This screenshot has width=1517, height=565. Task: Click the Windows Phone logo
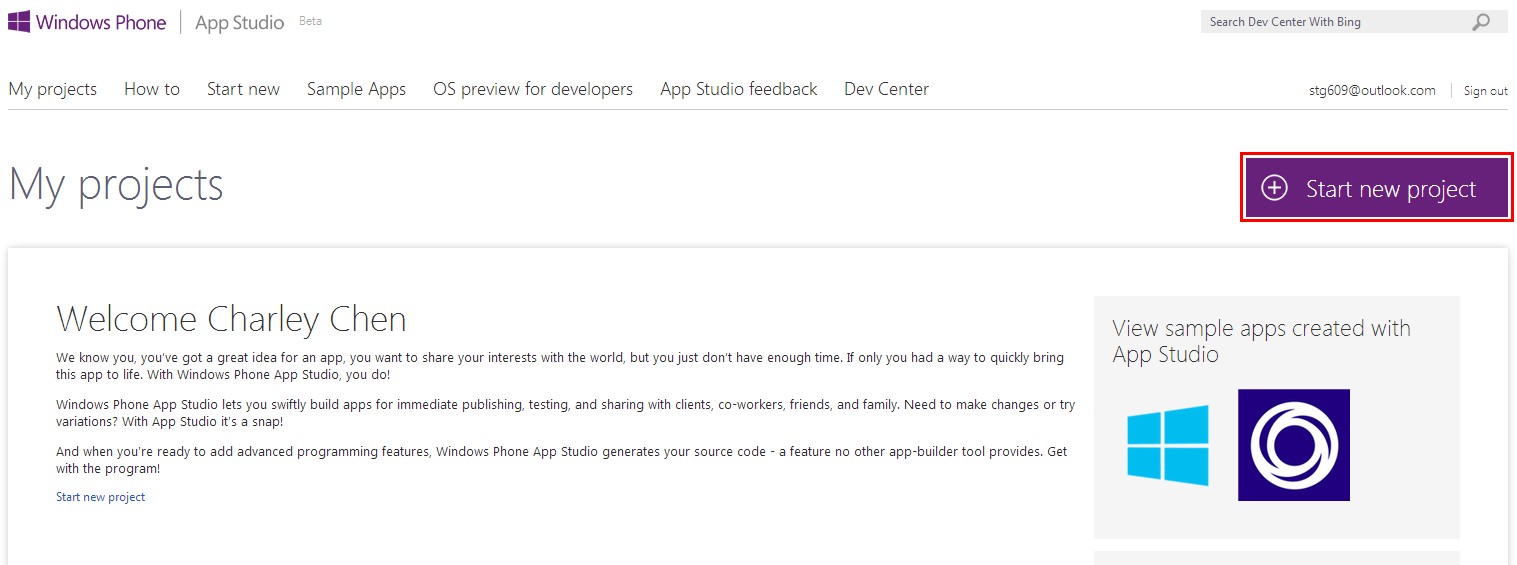87,22
